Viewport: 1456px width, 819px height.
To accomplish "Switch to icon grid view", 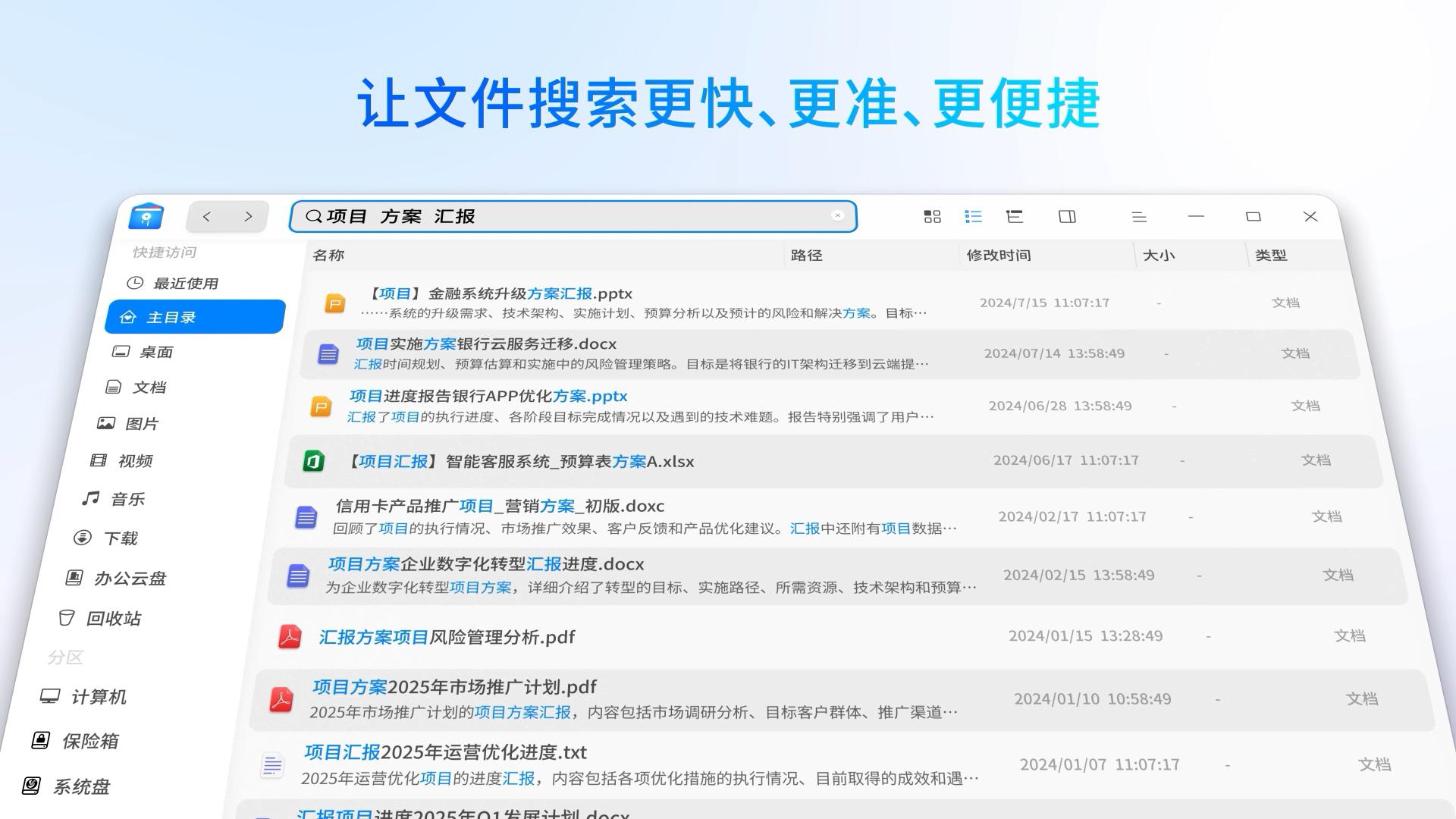I will (x=932, y=217).
